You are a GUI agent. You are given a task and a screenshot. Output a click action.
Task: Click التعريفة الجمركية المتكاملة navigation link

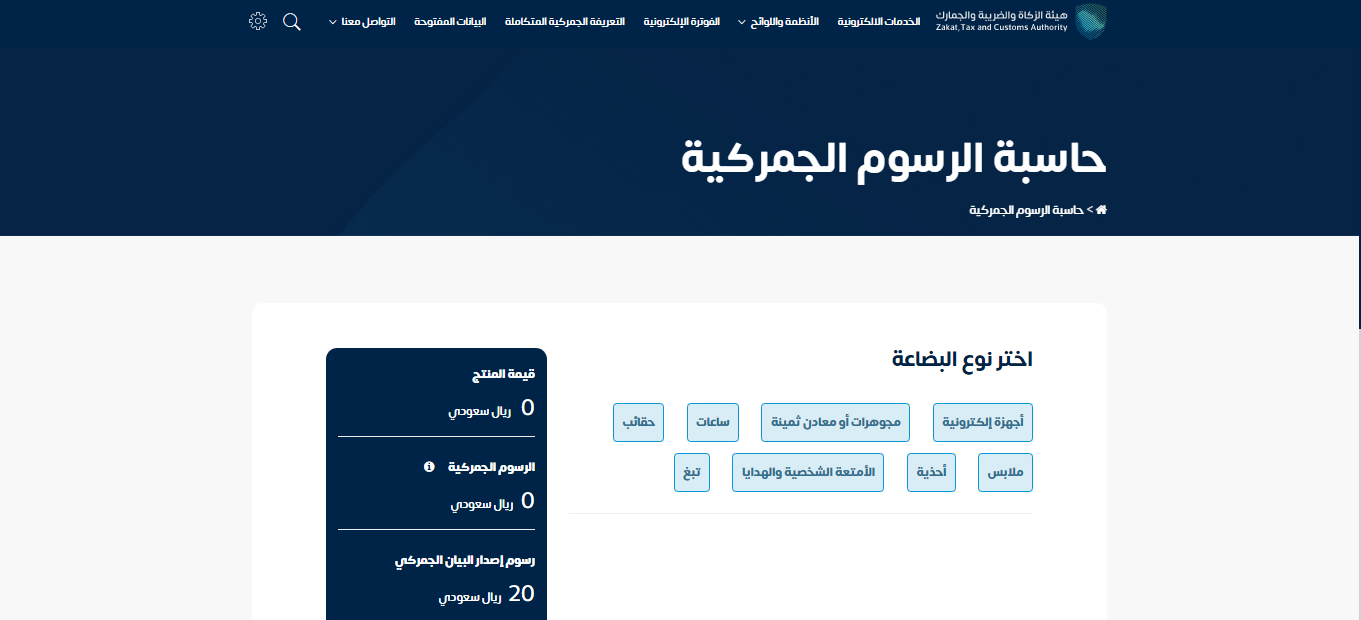(x=566, y=21)
